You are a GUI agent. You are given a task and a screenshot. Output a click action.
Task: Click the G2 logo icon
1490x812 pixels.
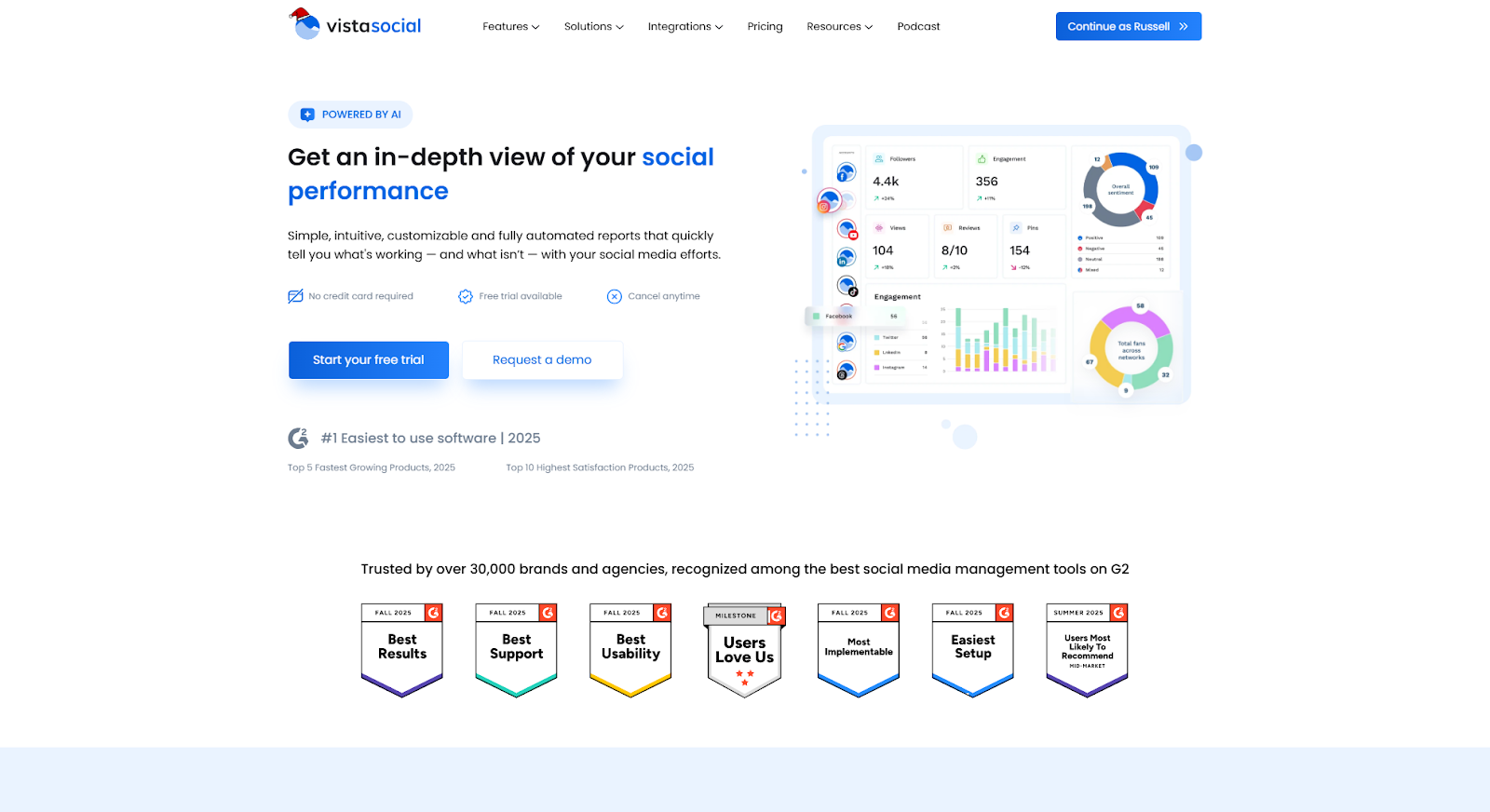298,438
